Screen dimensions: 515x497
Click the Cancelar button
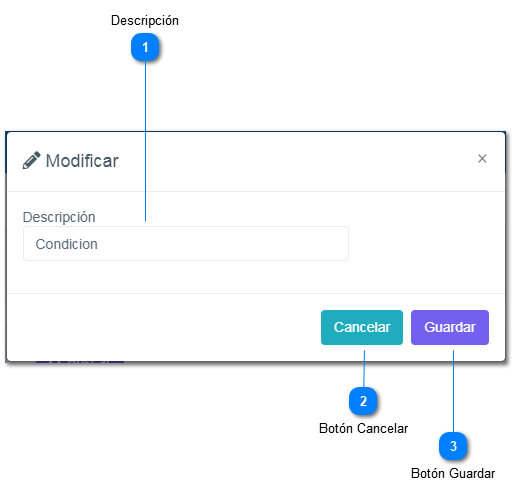[x=362, y=327]
